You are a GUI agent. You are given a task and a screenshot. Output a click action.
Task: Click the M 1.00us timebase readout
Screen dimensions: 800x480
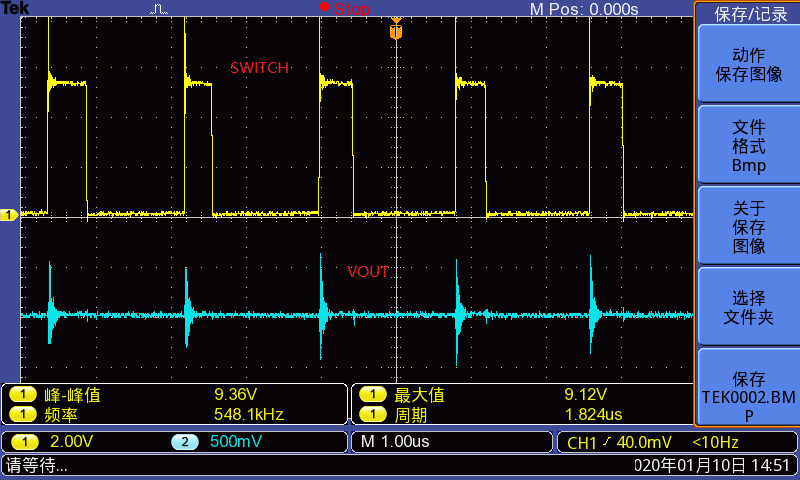(x=395, y=442)
